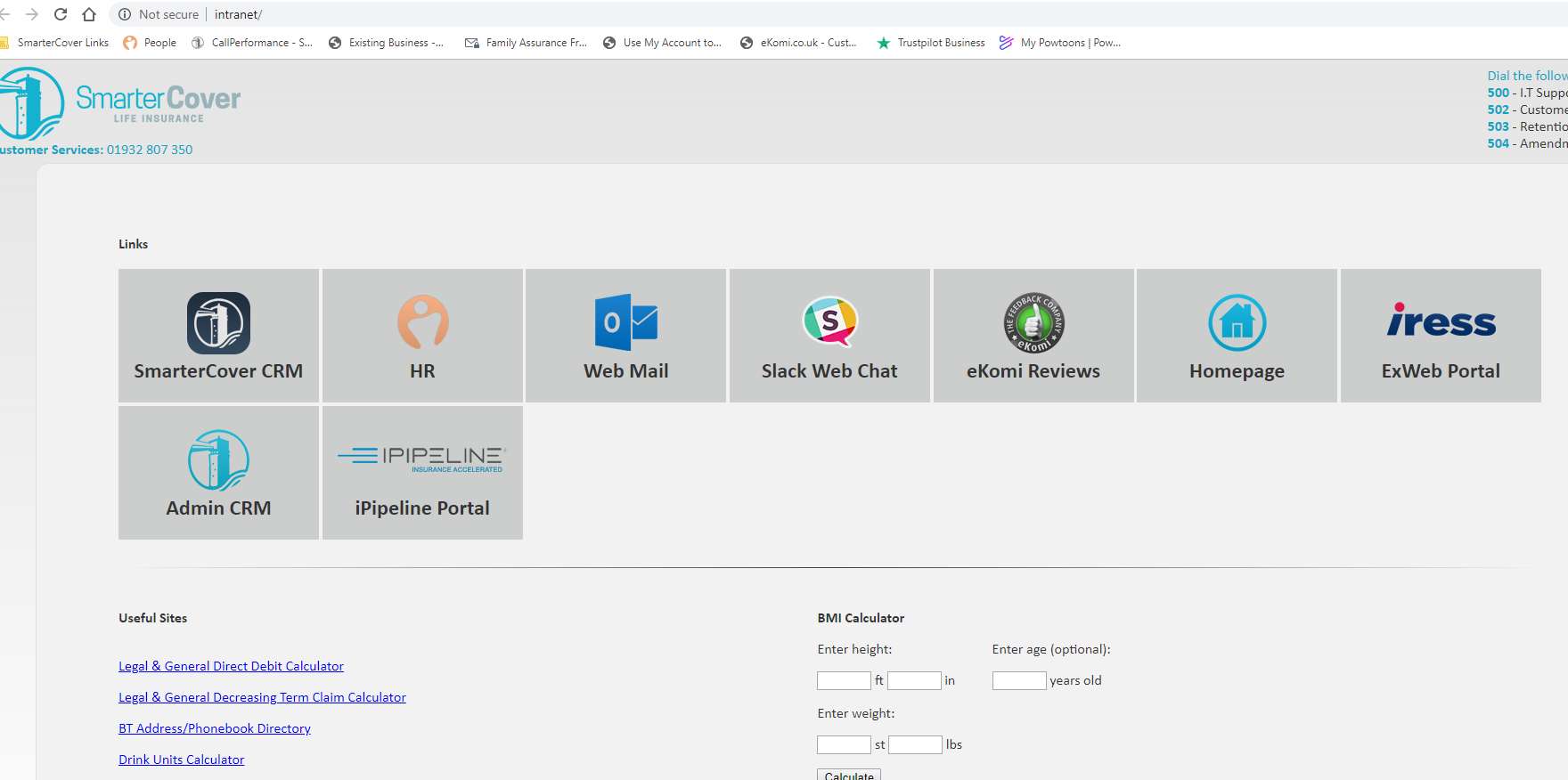Click the age years old input field
Screen dimensions: 1568x780
click(1018, 681)
